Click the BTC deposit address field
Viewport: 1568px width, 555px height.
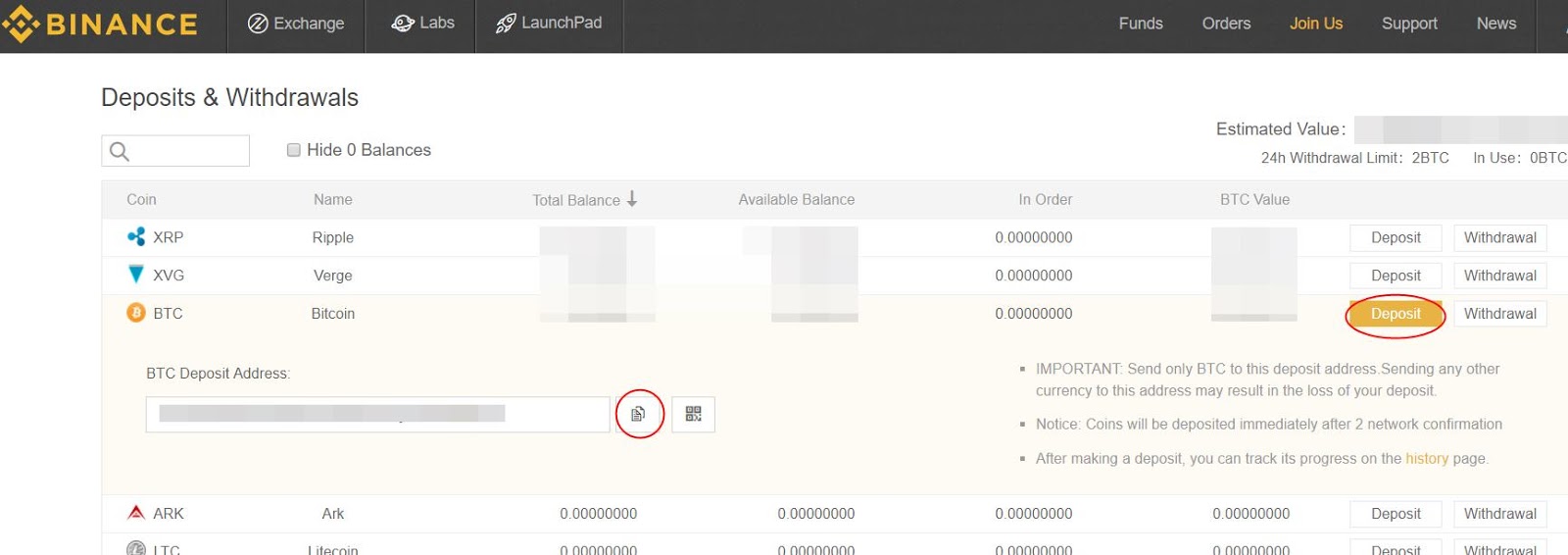tap(377, 414)
